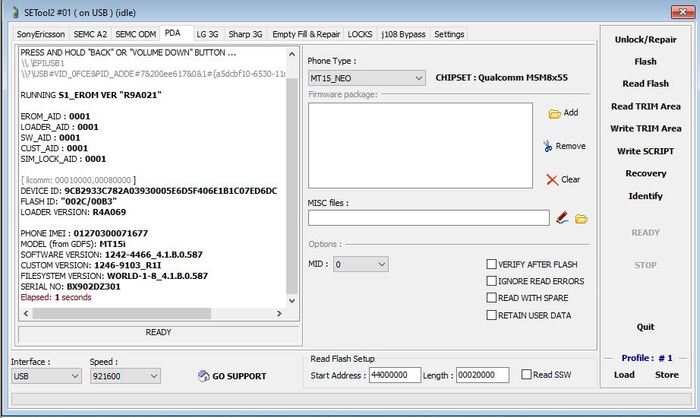Screen dimensions: 700x418
Task: Click the READY status bar under log
Action: [158, 333]
